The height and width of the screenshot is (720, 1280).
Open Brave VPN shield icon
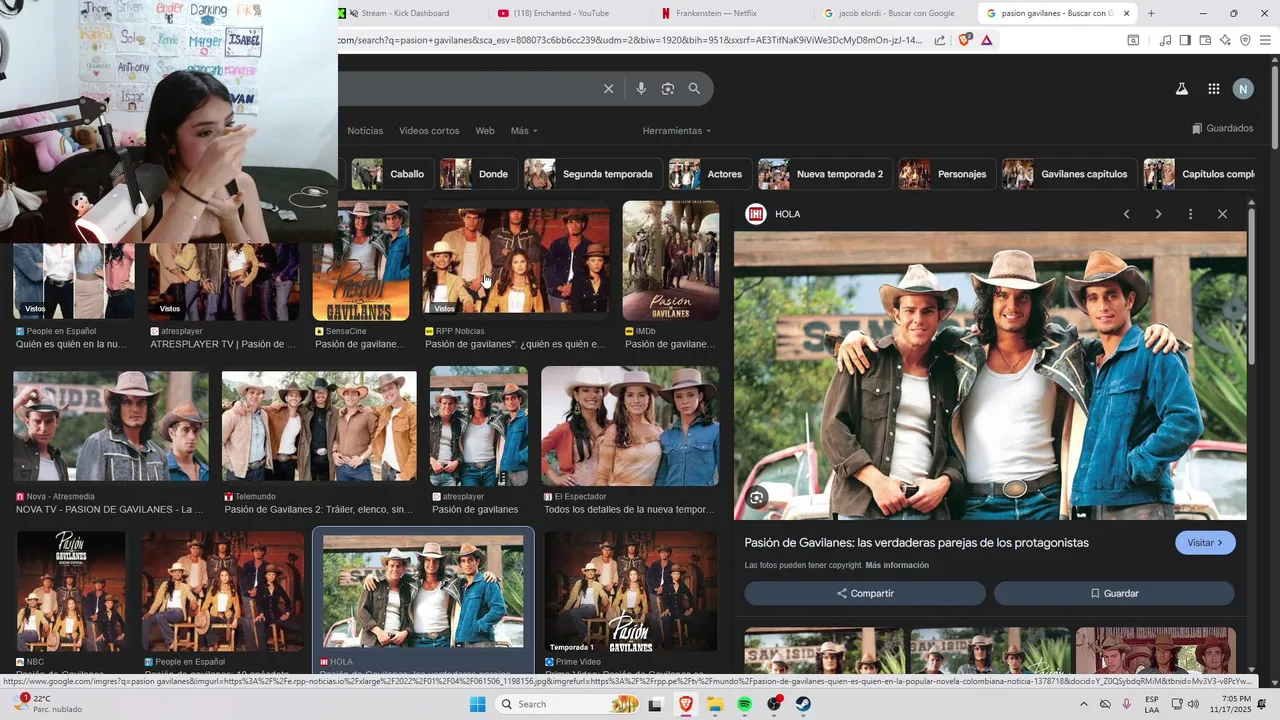tap(1245, 40)
